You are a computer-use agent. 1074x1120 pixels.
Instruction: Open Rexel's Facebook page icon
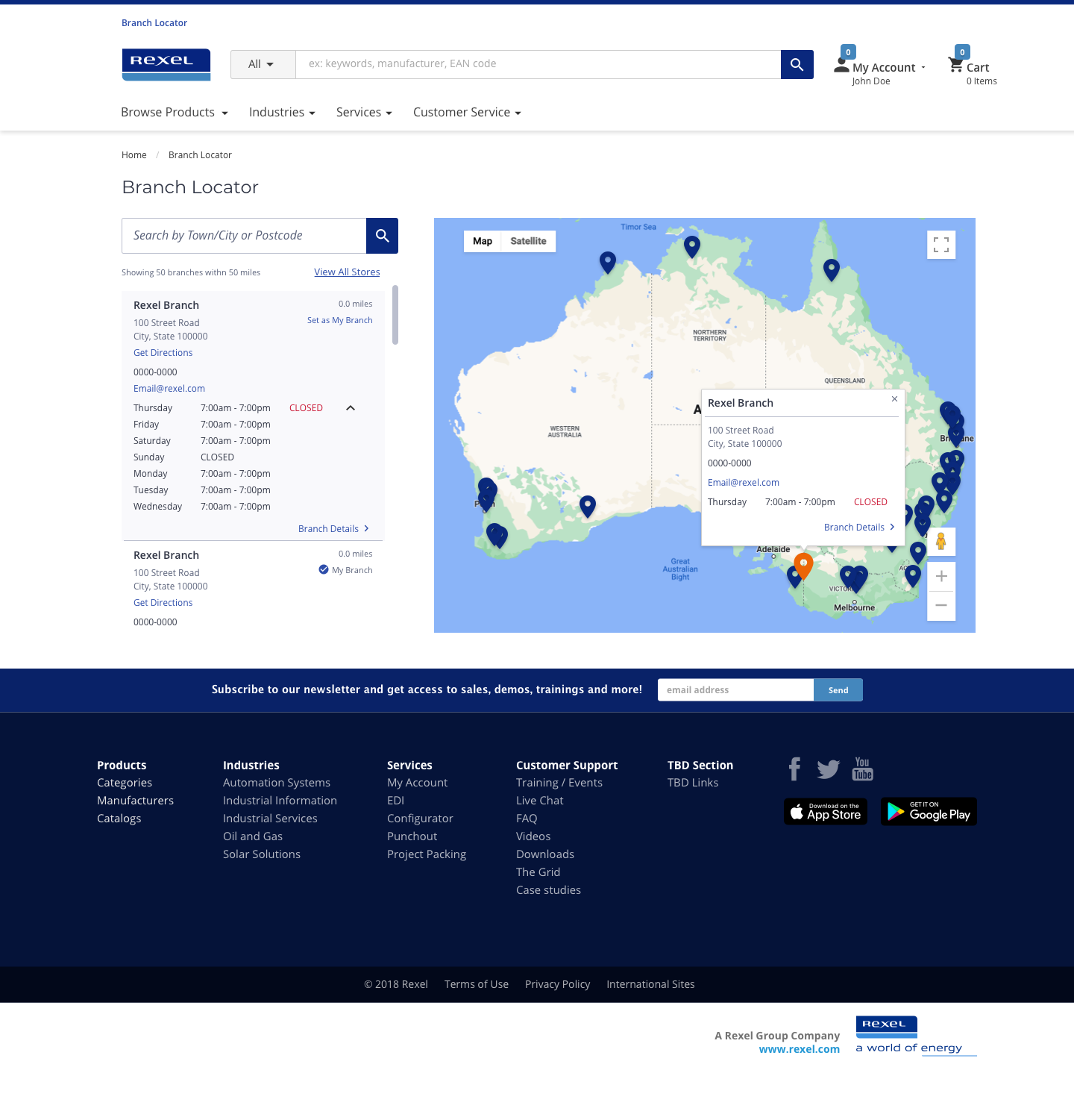tap(795, 769)
